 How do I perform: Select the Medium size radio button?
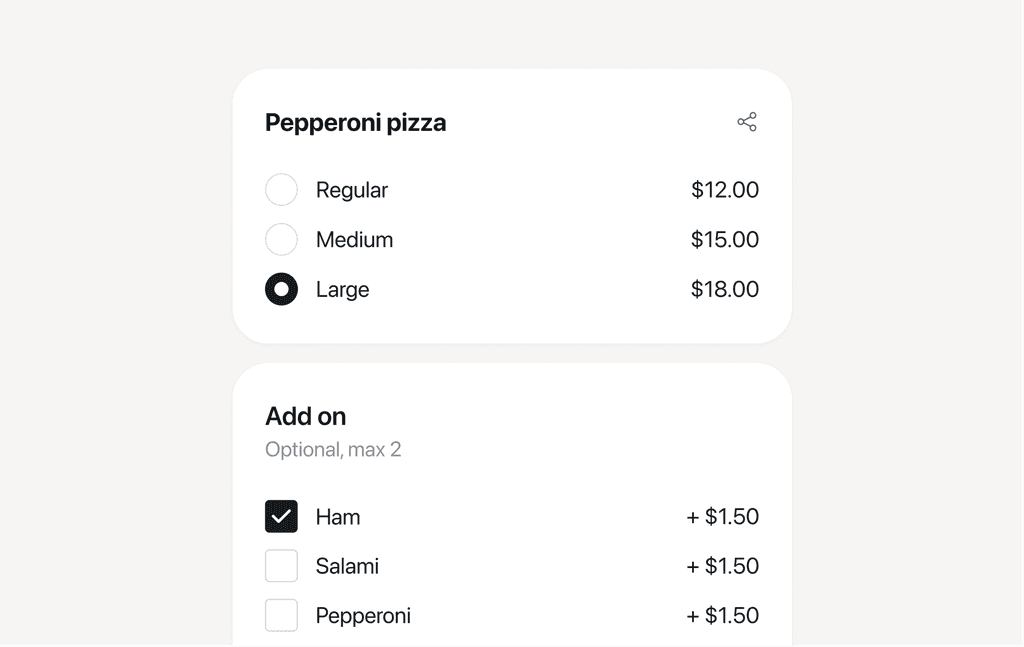(281, 239)
